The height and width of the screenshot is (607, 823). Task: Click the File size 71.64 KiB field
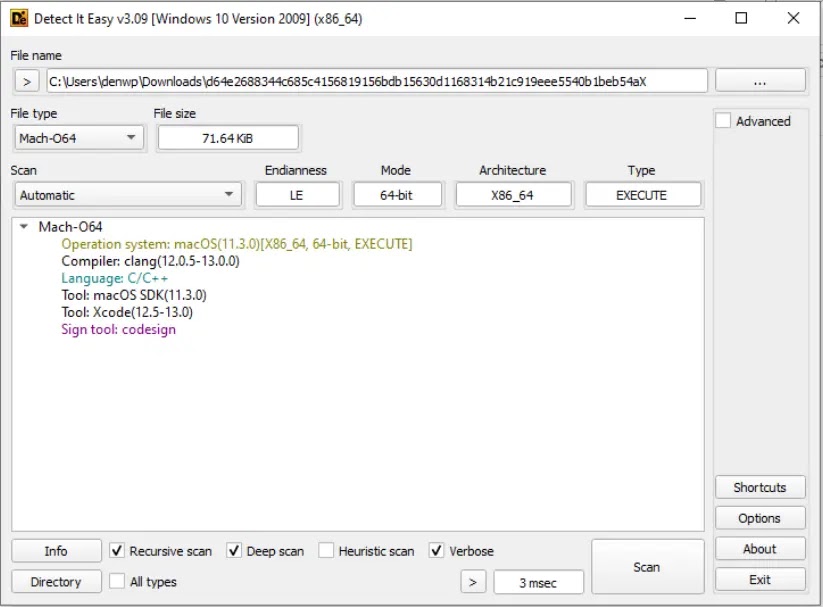coord(228,138)
